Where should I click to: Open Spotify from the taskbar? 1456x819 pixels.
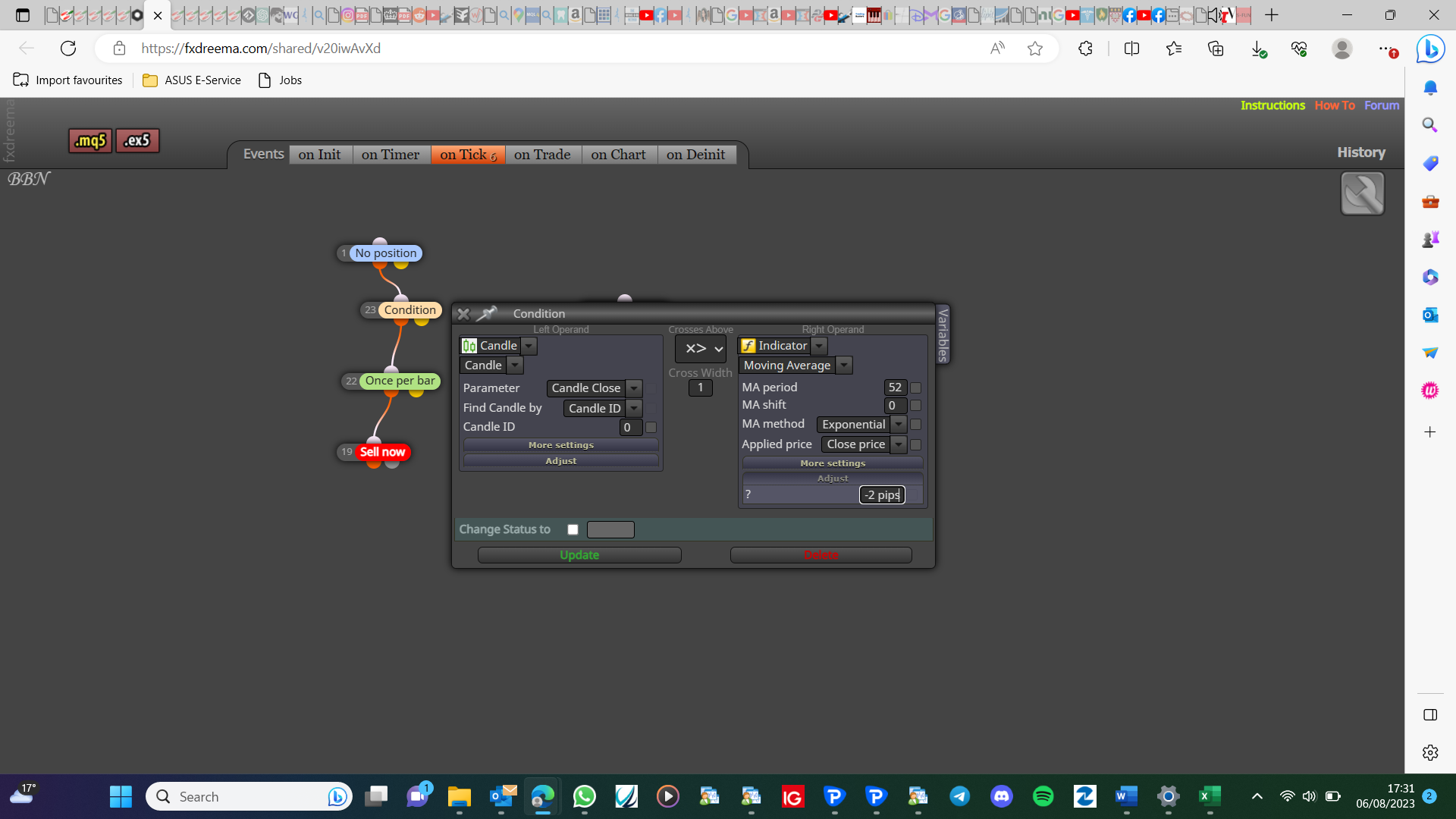pyautogui.click(x=1043, y=796)
